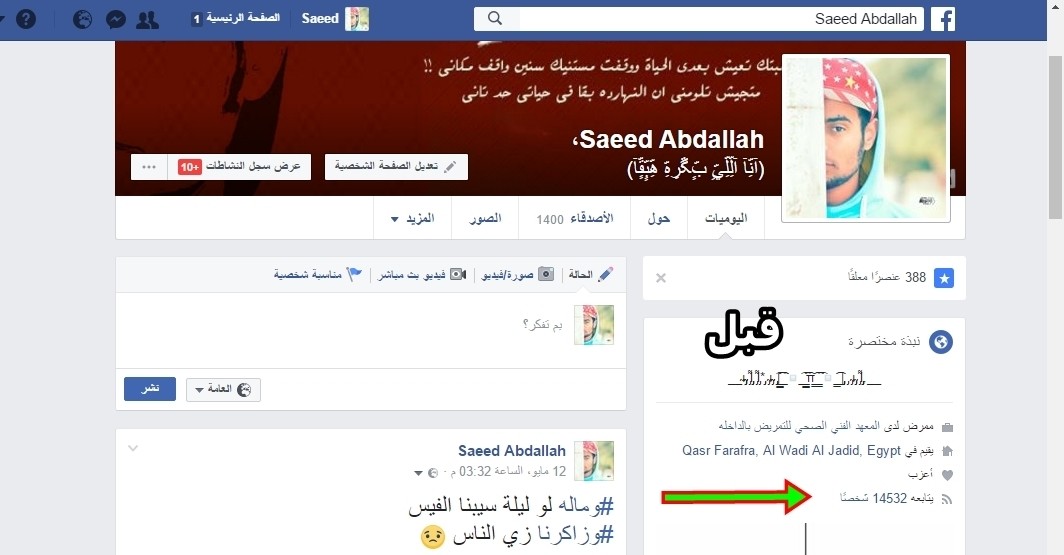Open the three-dots menu on the cover
The width and height of the screenshot is (1064, 555).
(x=149, y=167)
